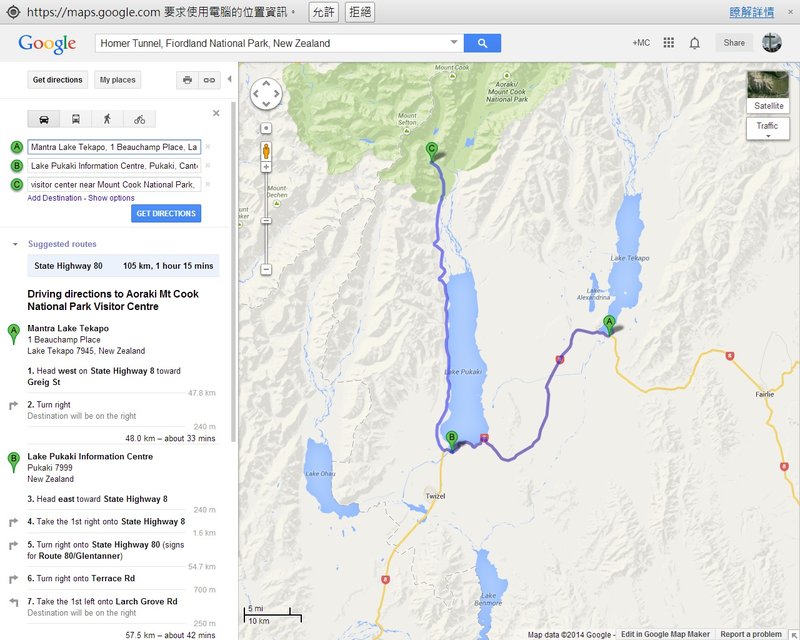Click the print directions icon
Image resolution: width=800 pixels, height=640 pixels.
coord(187,80)
